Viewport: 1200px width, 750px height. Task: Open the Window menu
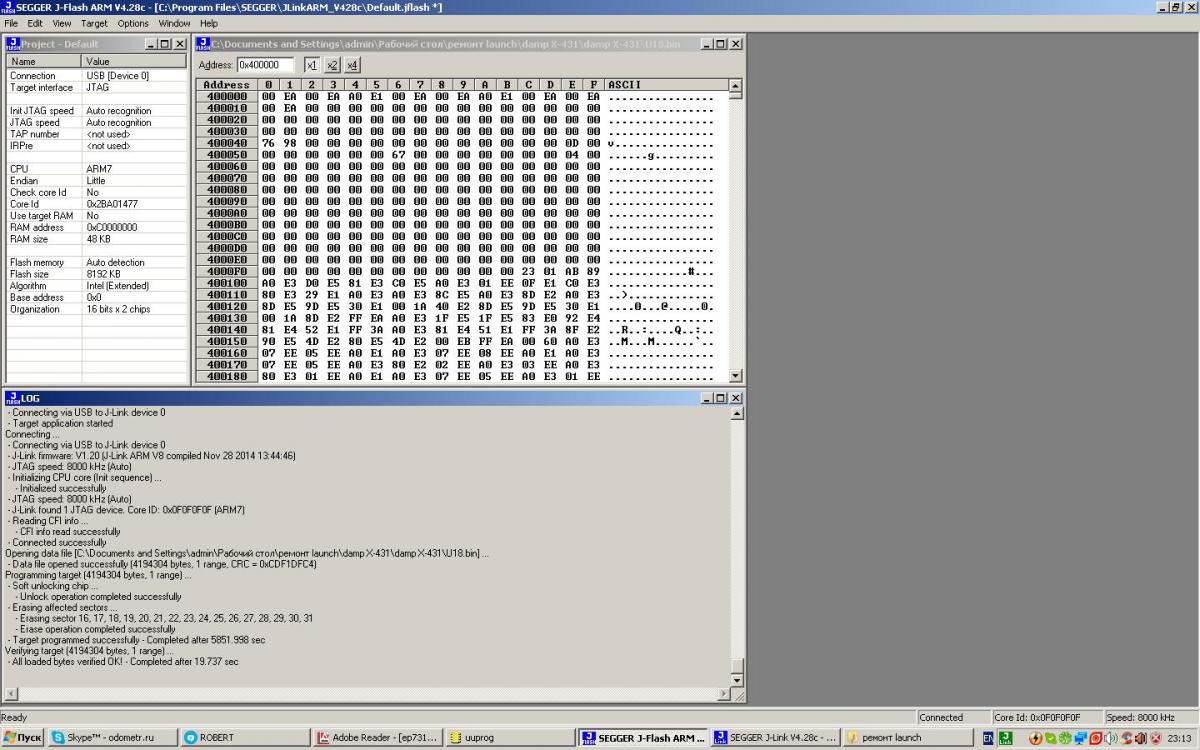coord(174,23)
